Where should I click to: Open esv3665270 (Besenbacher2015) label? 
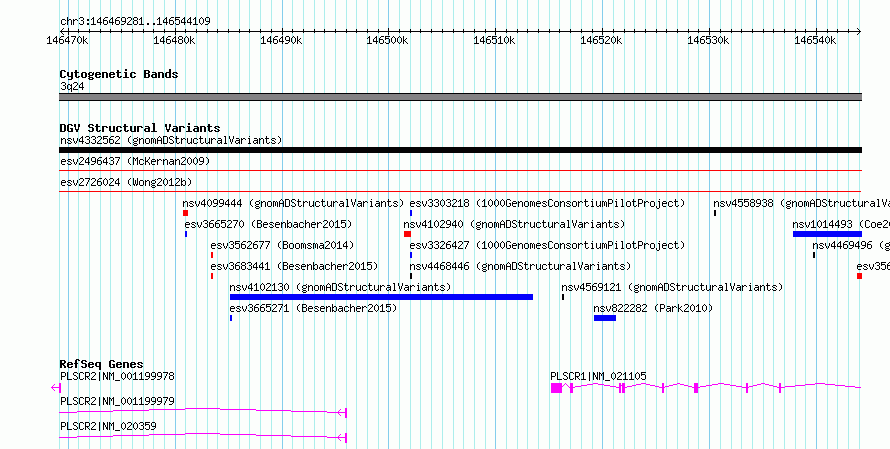[268, 224]
